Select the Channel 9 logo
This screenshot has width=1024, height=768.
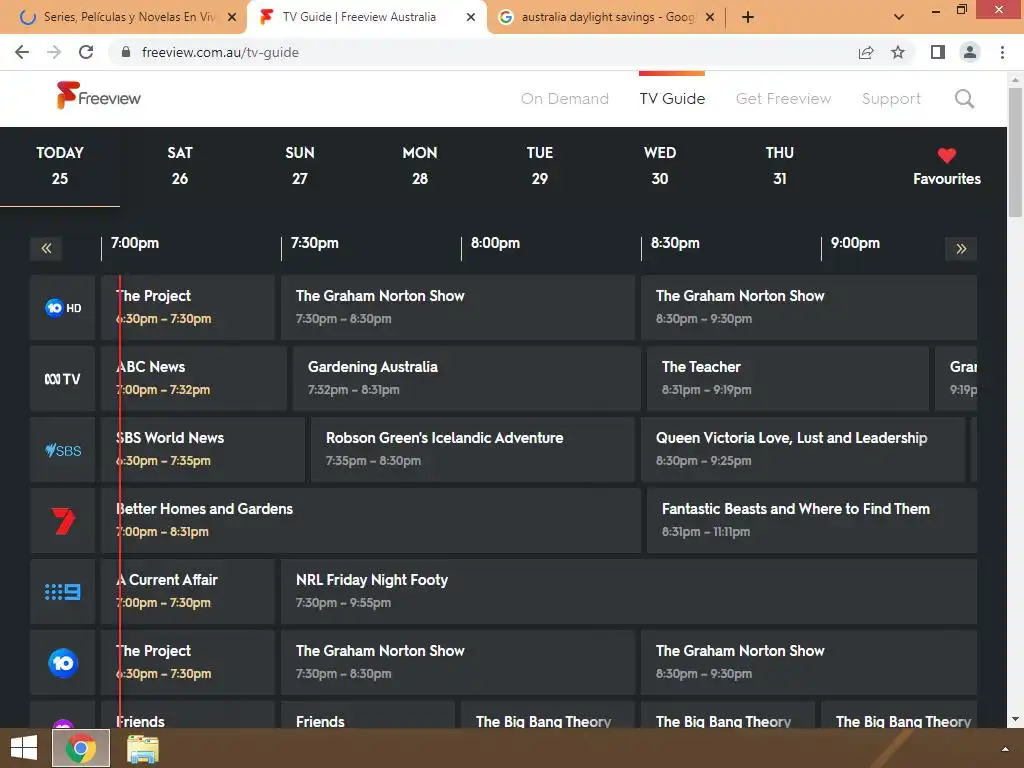coord(63,592)
